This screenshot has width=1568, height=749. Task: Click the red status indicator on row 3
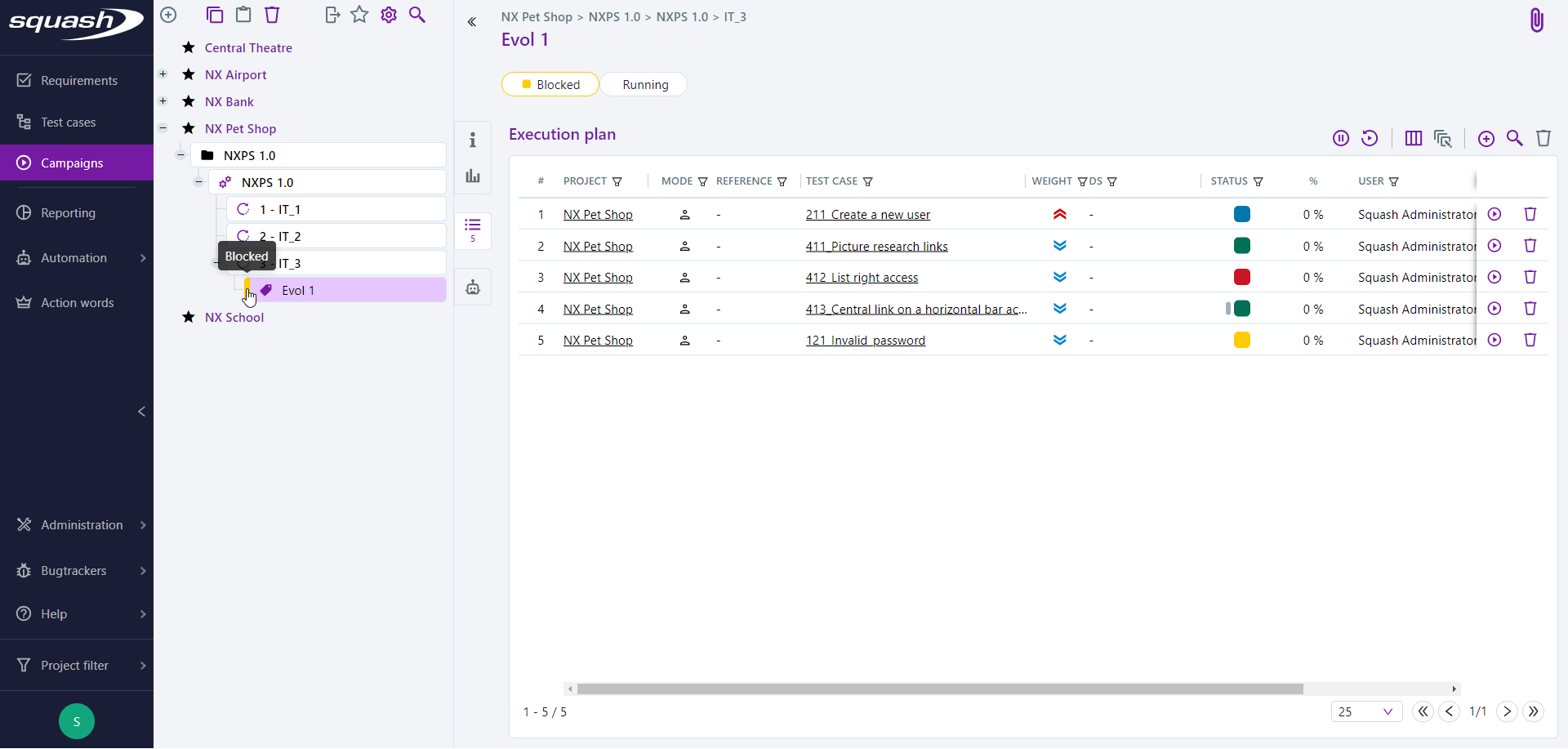[x=1242, y=277]
